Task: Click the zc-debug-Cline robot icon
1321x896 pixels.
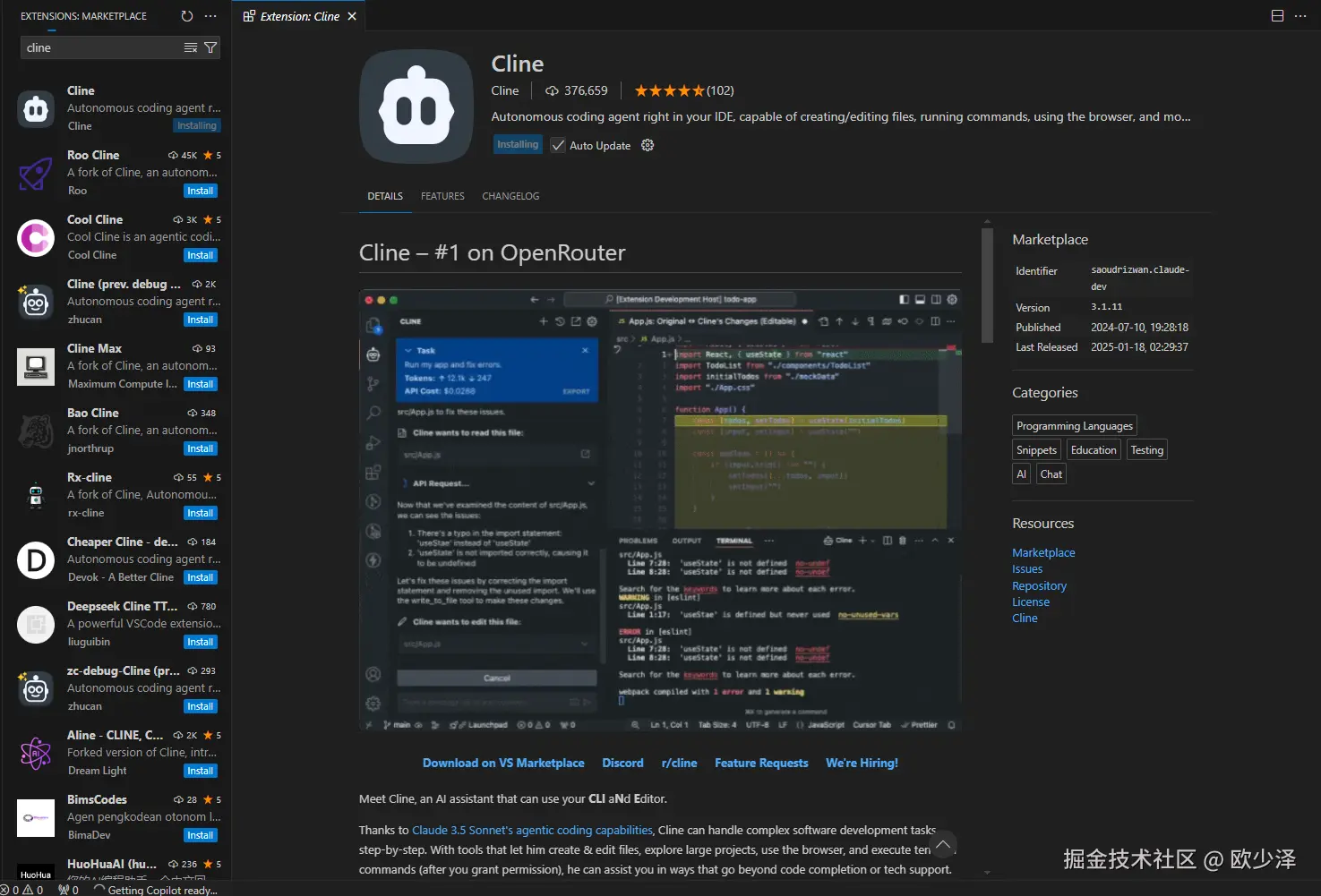Action: (36, 689)
